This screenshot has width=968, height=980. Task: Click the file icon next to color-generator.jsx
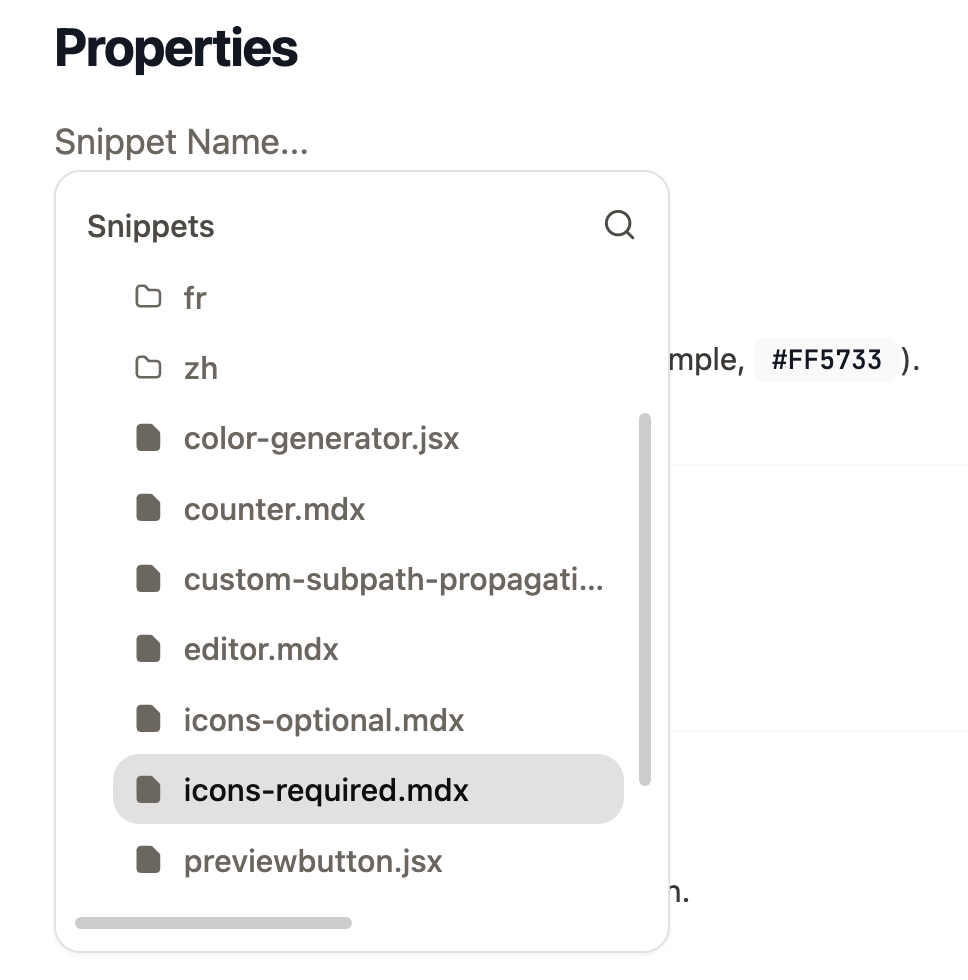148,437
